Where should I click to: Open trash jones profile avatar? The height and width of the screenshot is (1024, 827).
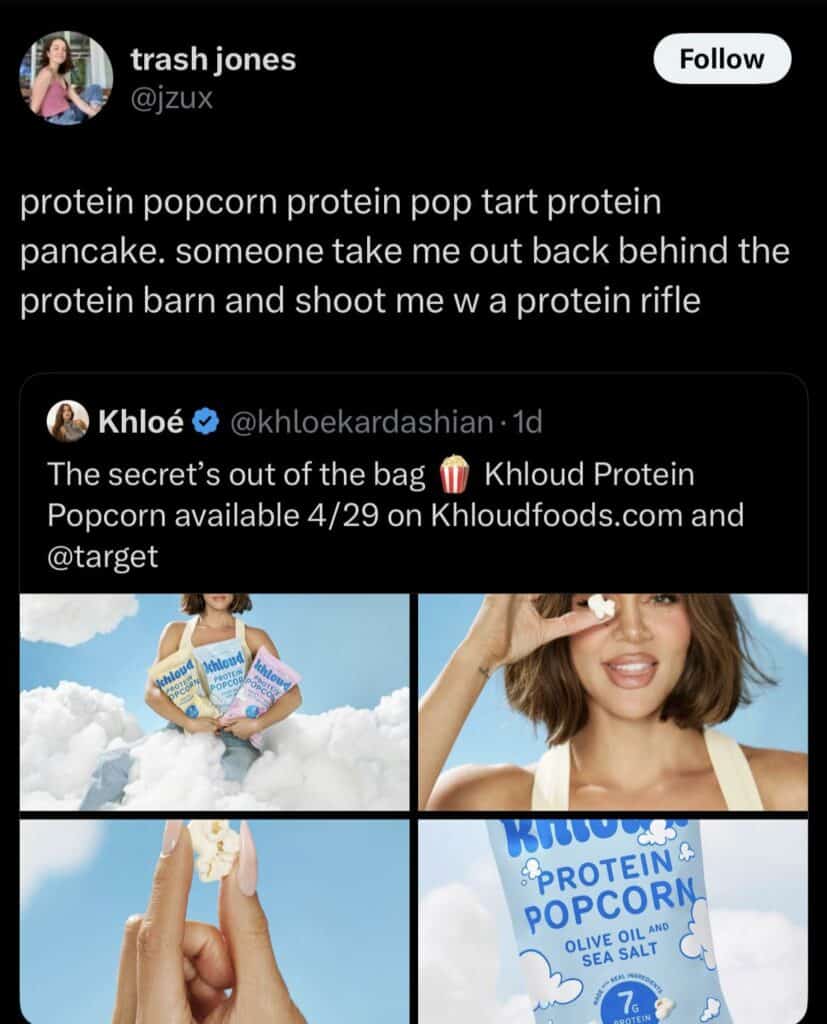coord(65,78)
